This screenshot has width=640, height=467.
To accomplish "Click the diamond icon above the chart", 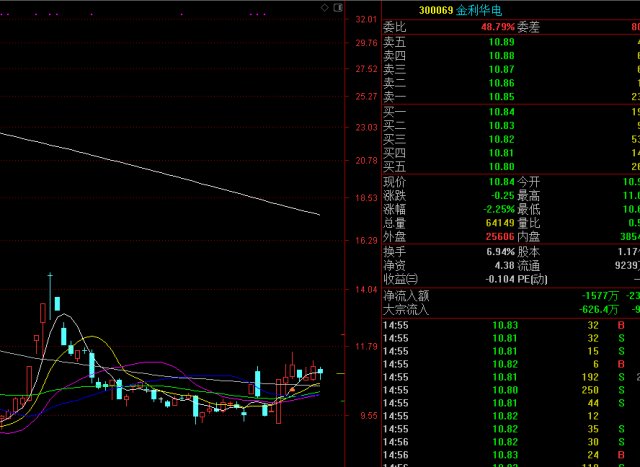I will tap(326, 7).
